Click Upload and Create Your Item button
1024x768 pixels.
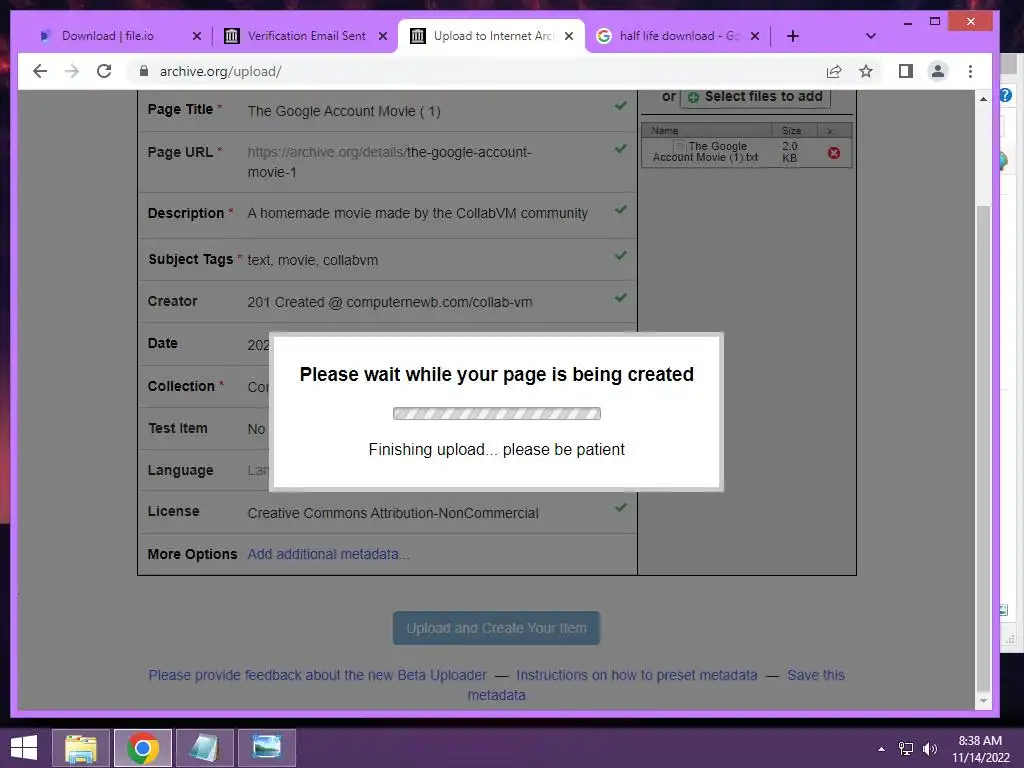[x=496, y=628]
